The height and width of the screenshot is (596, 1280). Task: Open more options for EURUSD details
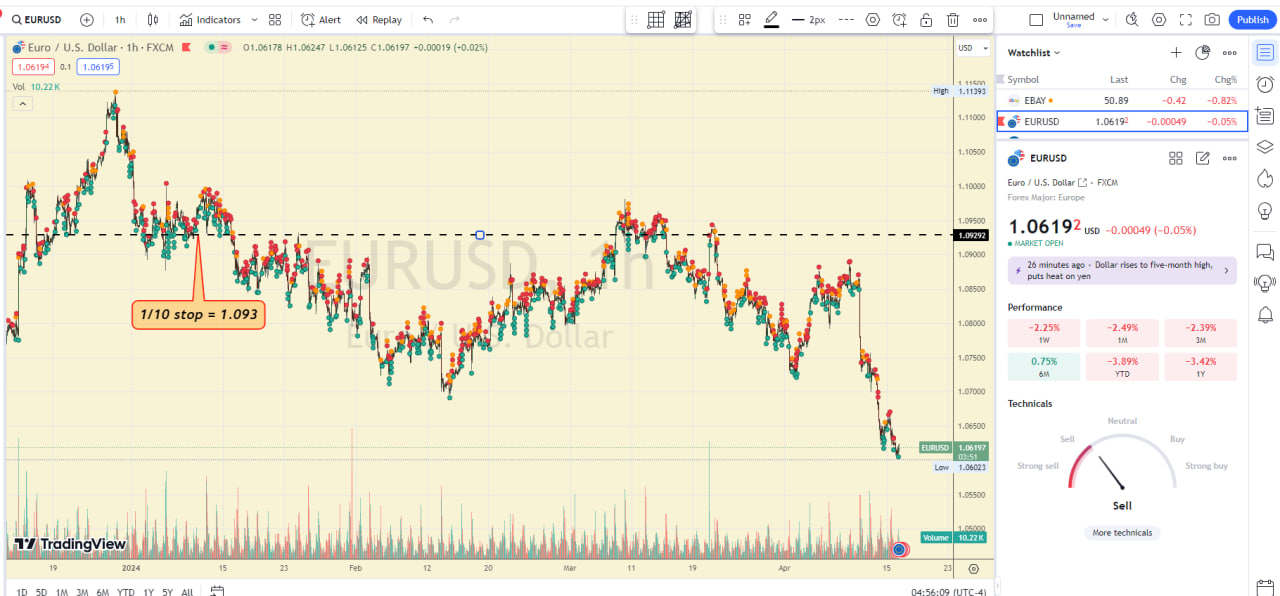[x=1230, y=158]
